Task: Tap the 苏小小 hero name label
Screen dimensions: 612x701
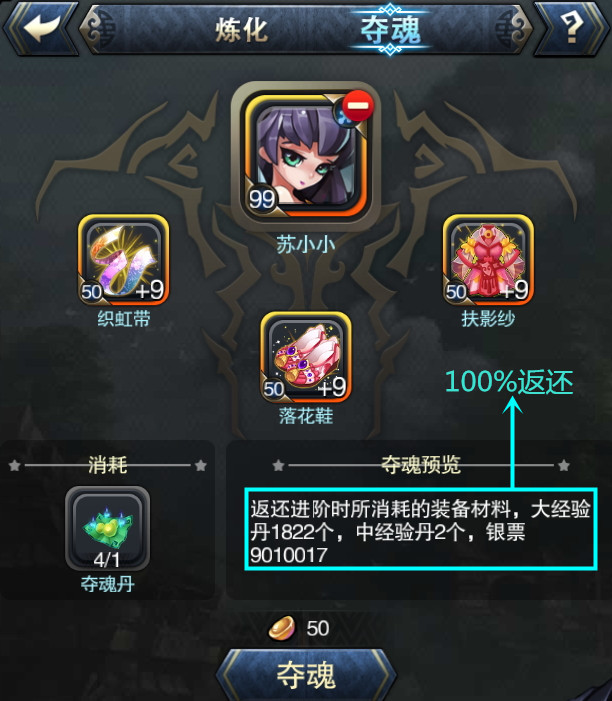Action: coord(306,245)
